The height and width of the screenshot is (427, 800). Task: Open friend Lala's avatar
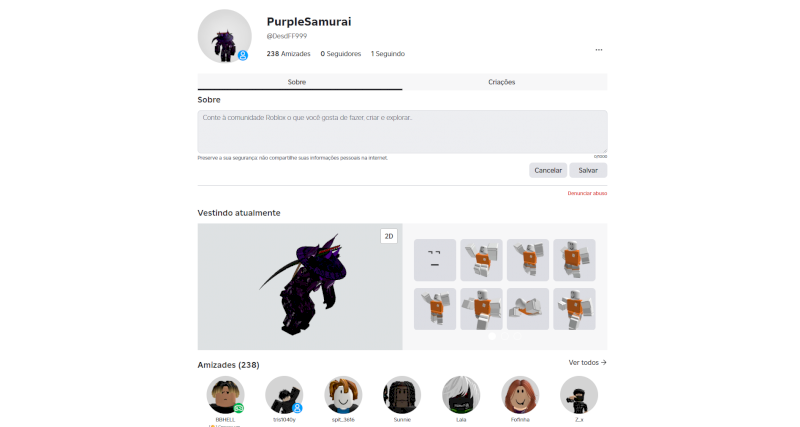(x=461, y=395)
